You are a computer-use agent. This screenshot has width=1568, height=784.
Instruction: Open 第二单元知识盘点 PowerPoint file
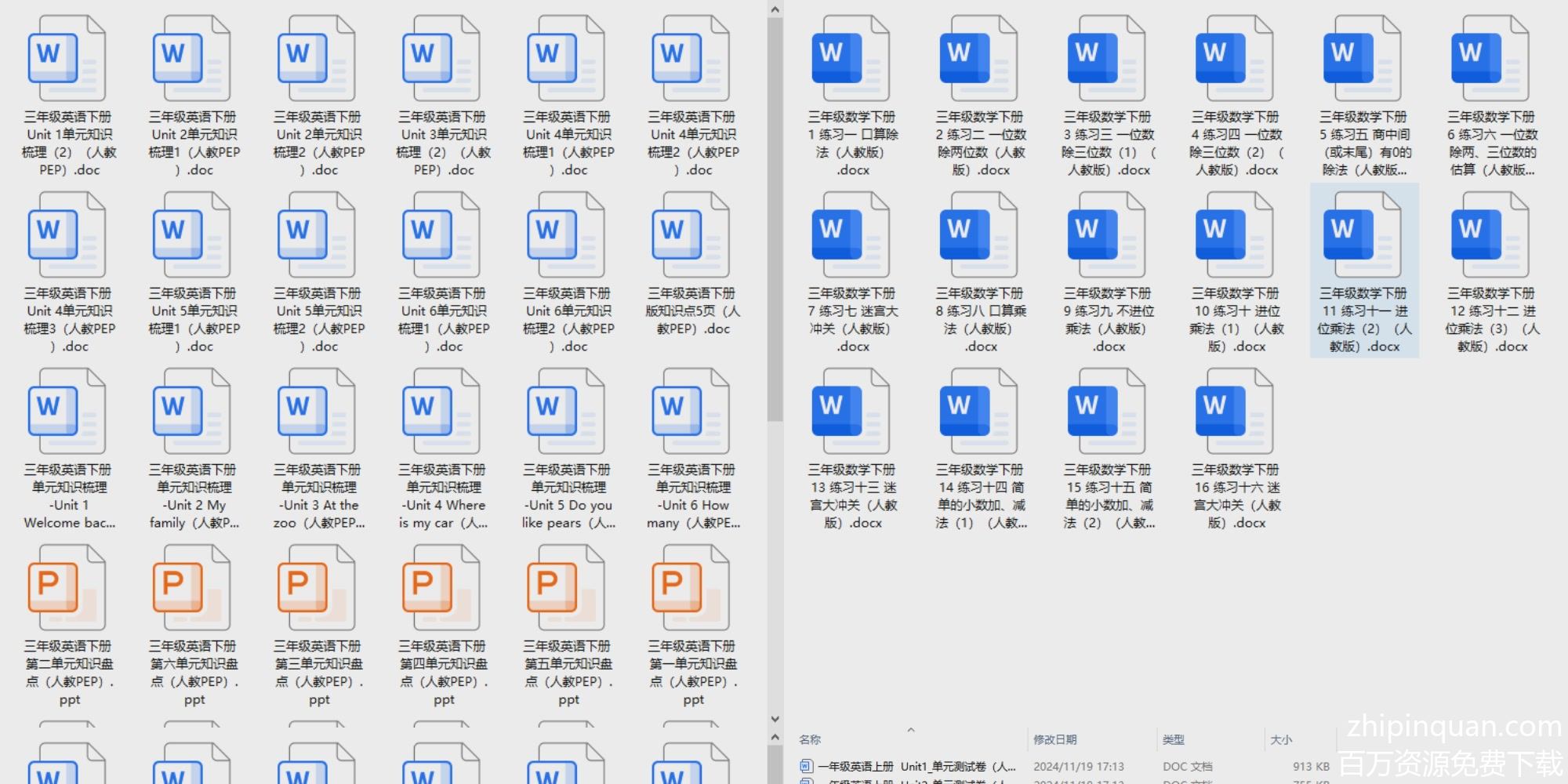pos(68,589)
